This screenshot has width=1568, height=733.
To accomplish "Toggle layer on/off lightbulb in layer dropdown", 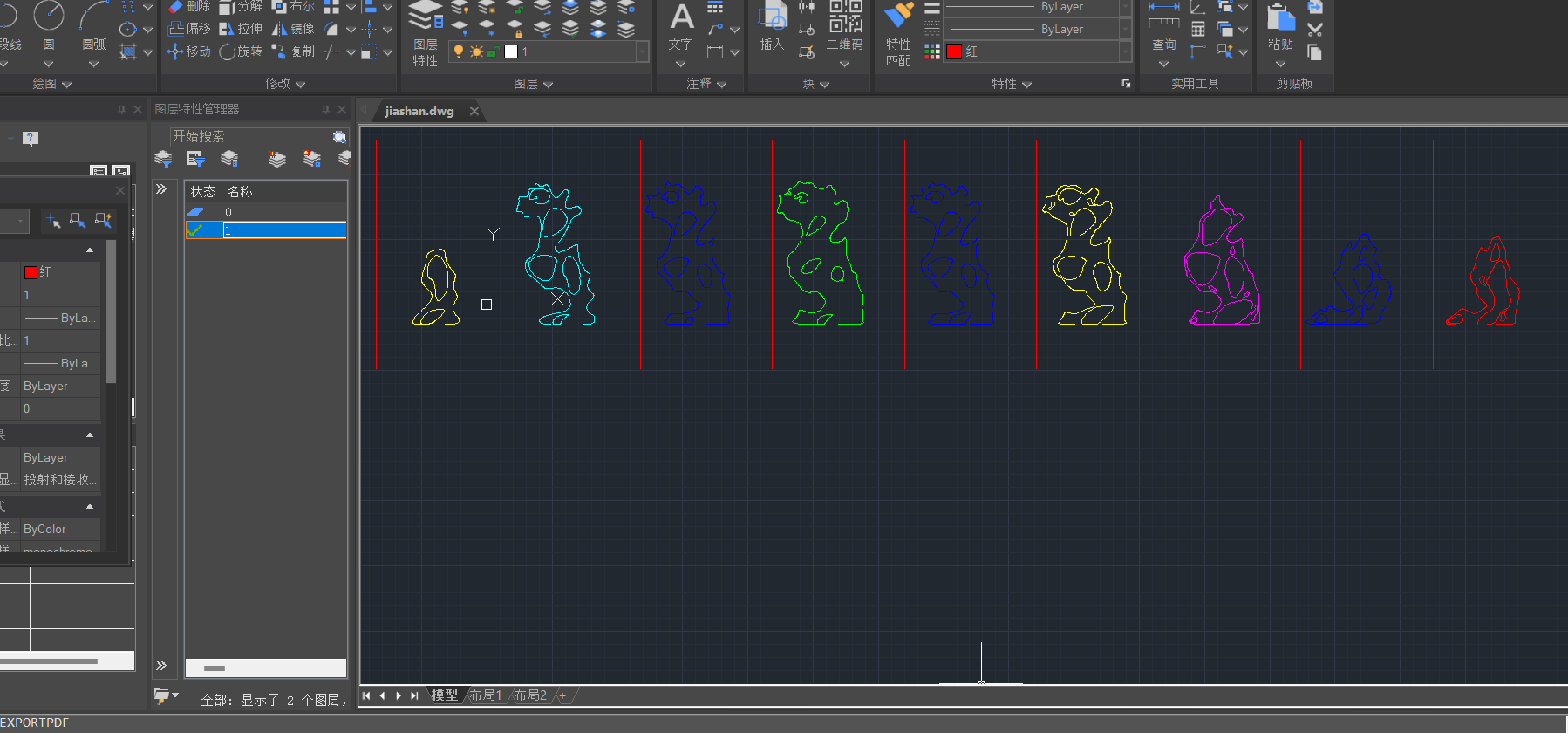I will click(459, 51).
